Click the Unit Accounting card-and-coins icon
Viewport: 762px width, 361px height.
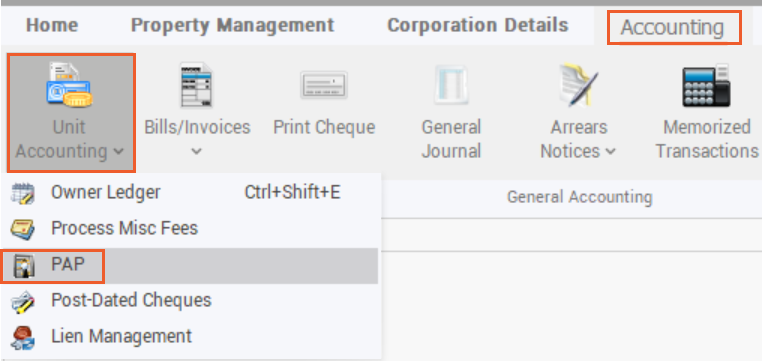(70, 85)
